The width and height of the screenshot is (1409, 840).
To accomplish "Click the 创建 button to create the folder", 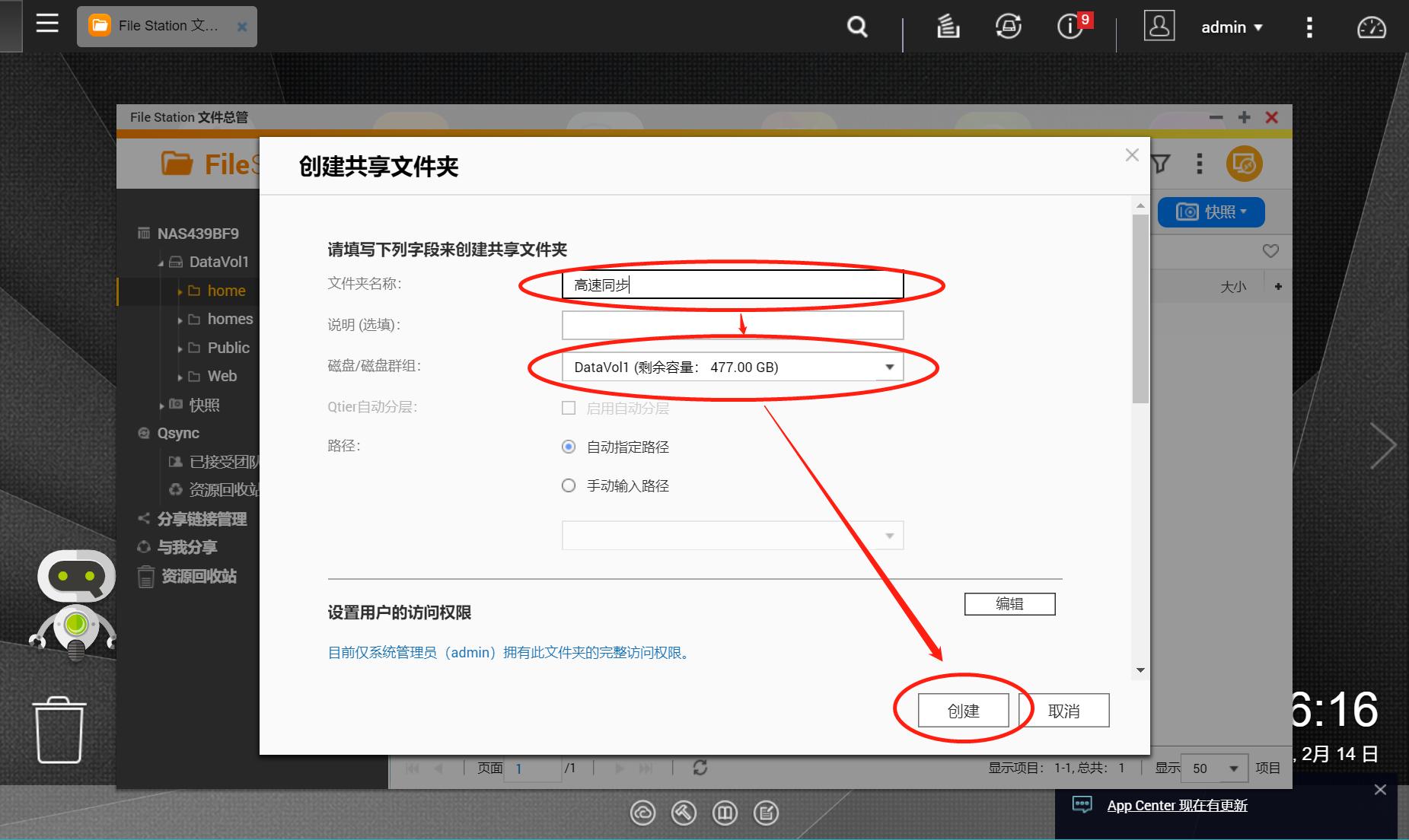I will (x=963, y=710).
